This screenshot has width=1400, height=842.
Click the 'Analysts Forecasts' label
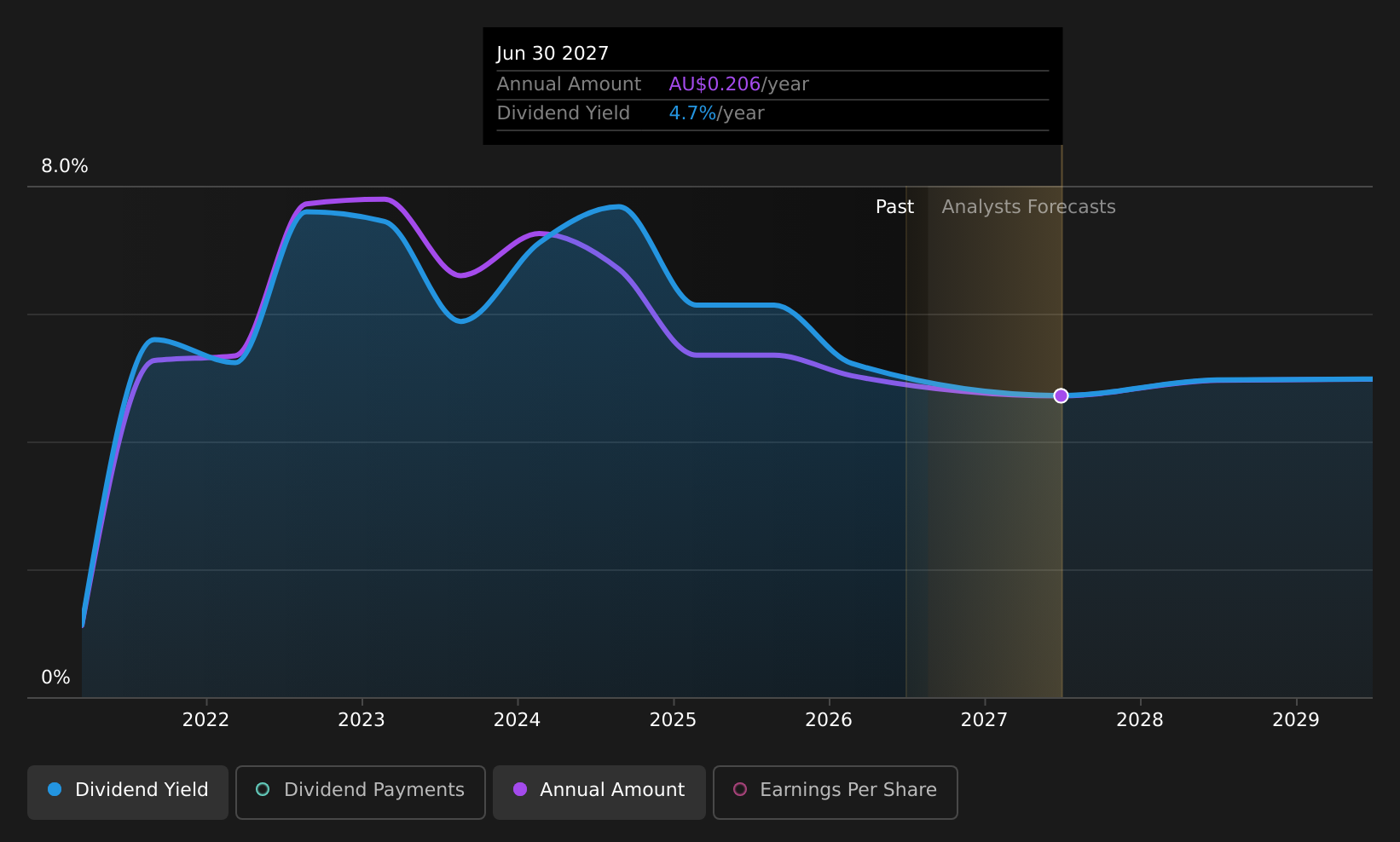coord(1028,207)
